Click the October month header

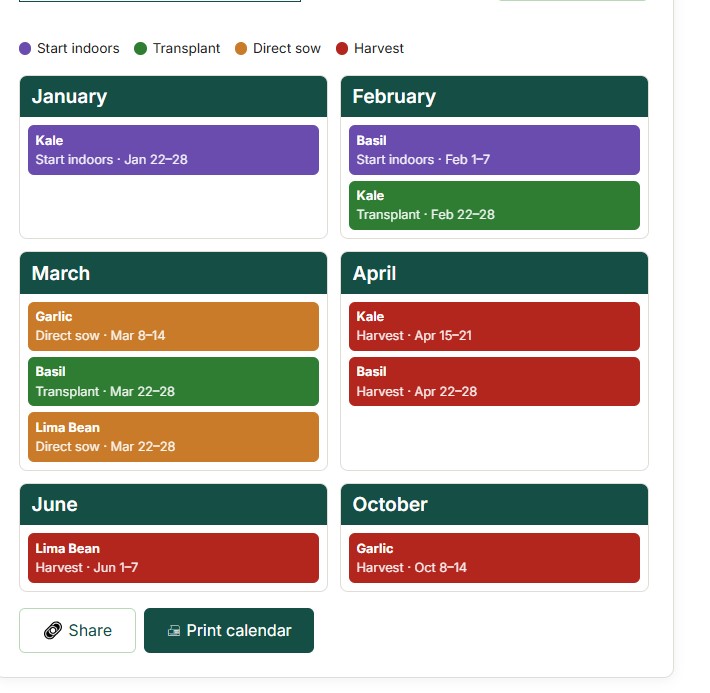click(x=494, y=505)
